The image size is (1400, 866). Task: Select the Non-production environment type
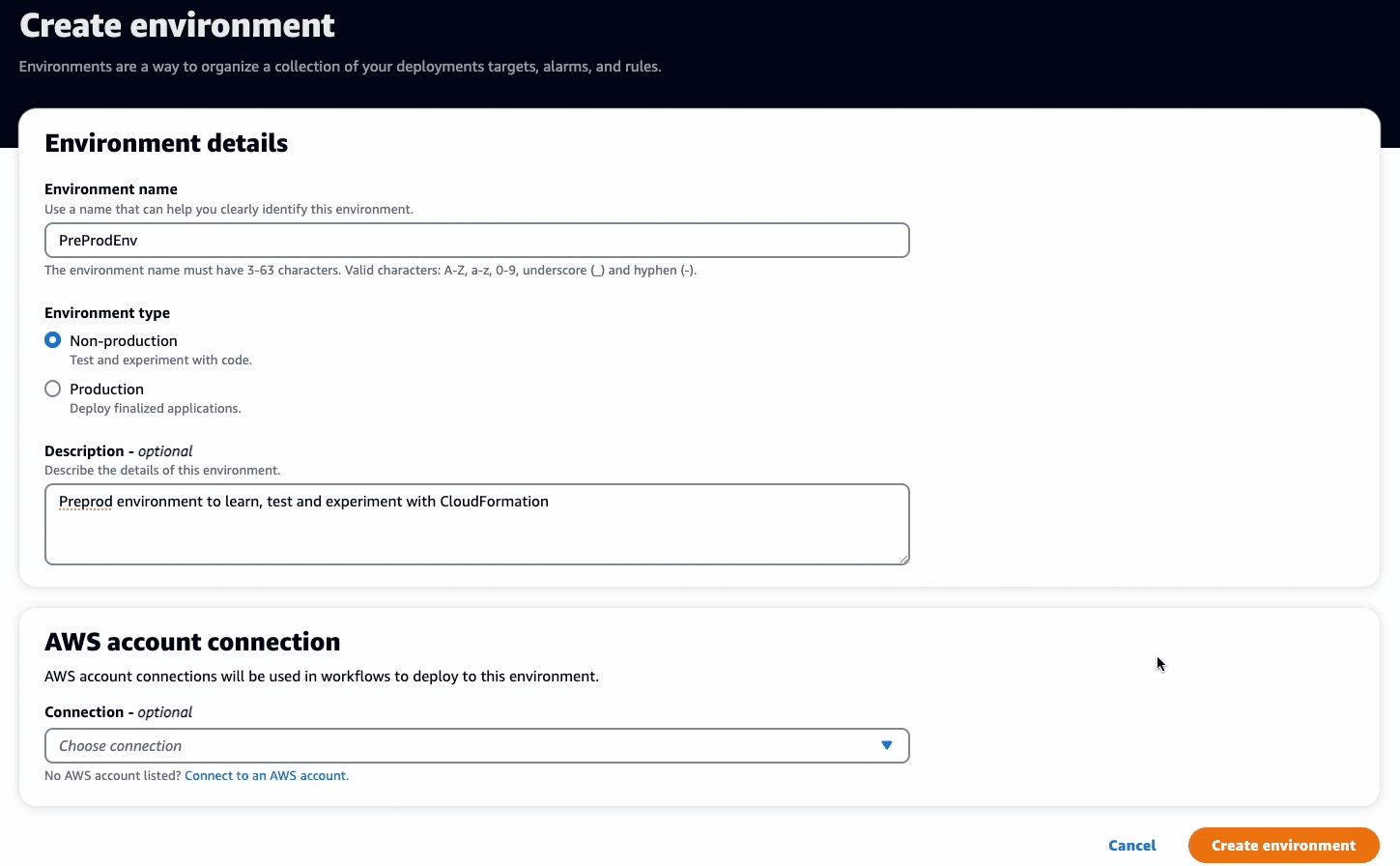pyautogui.click(x=53, y=340)
